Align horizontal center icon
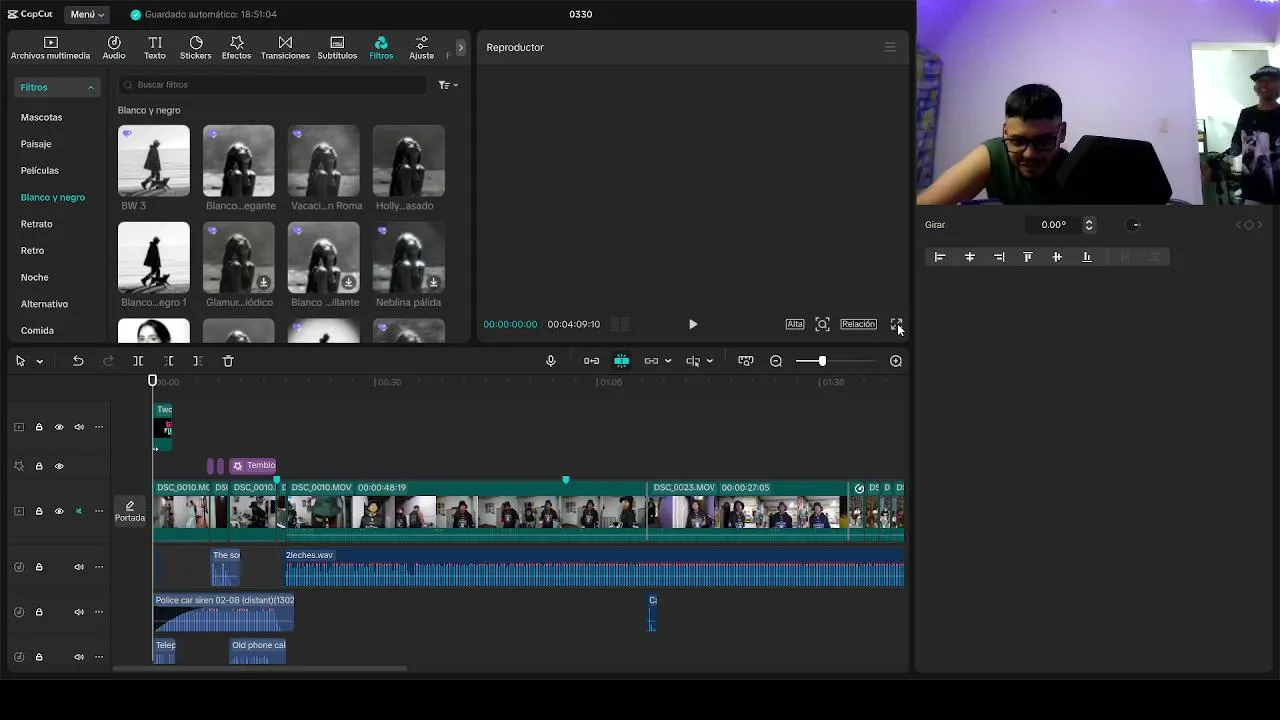Image resolution: width=1280 pixels, height=720 pixels. (x=969, y=257)
